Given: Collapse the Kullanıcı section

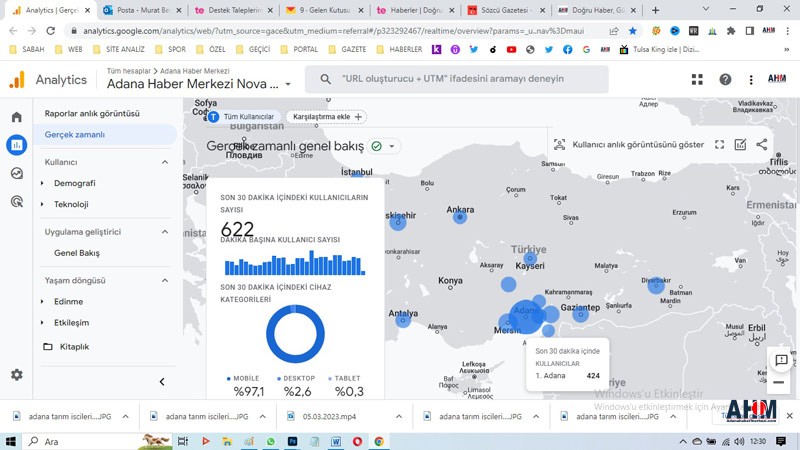Looking at the screenshot, I should (165, 162).
